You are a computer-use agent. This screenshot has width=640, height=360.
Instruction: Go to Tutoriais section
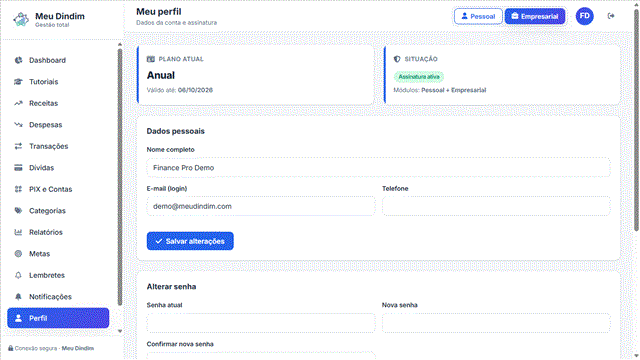(58, 82)
